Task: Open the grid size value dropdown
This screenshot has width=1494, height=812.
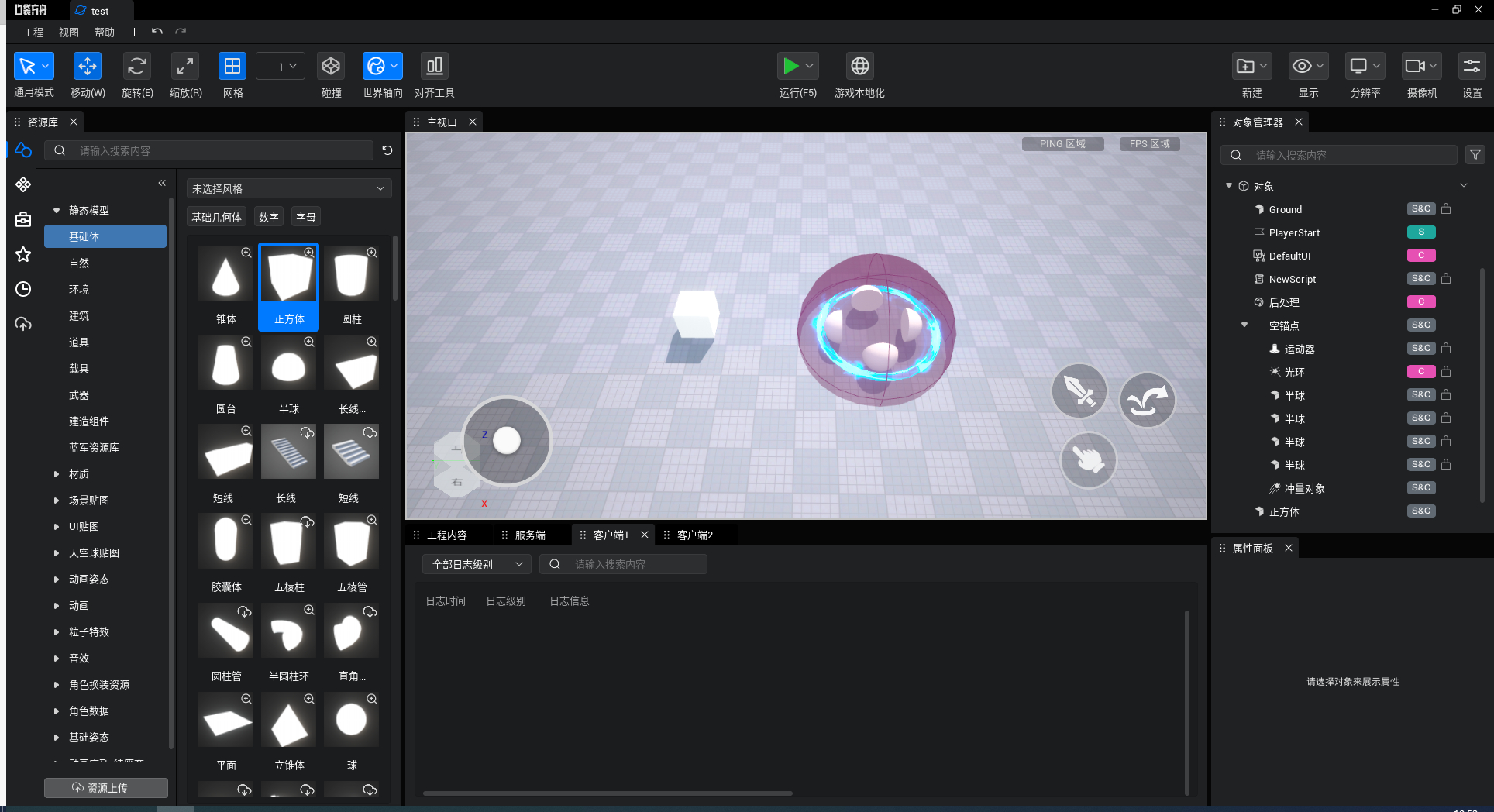Action: [281, 67]
